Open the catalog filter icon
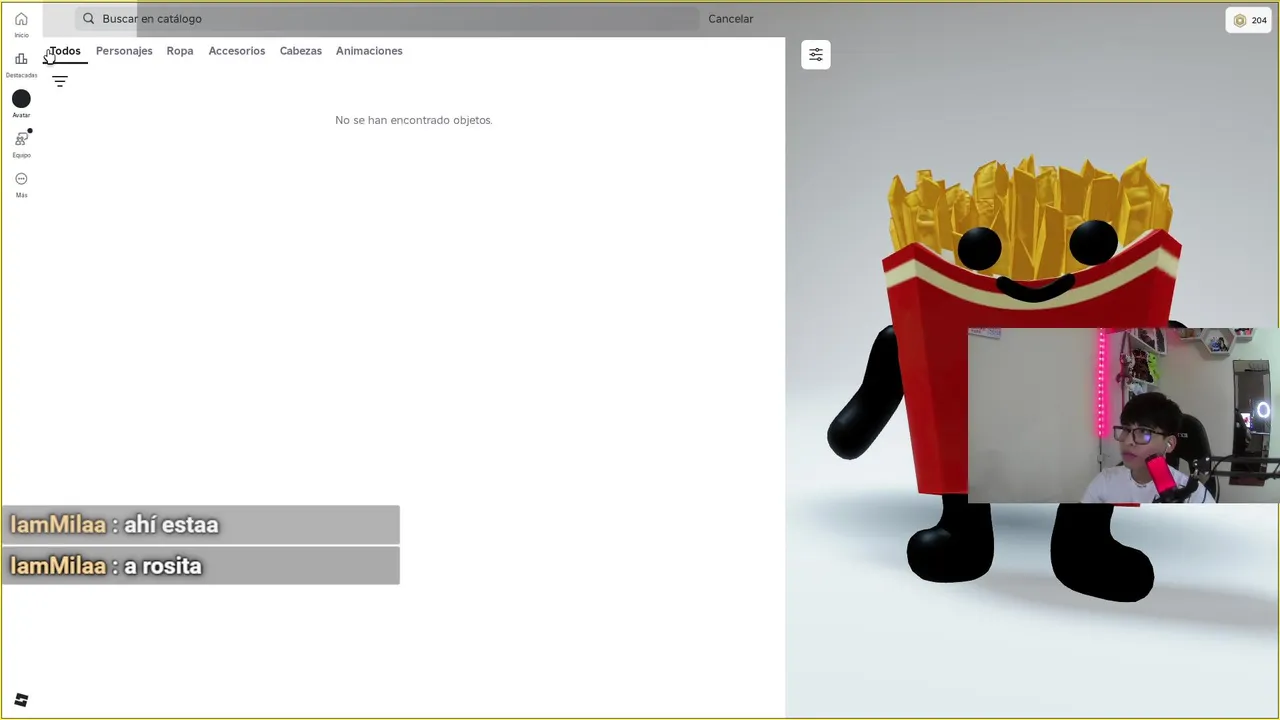 point(60,81)
